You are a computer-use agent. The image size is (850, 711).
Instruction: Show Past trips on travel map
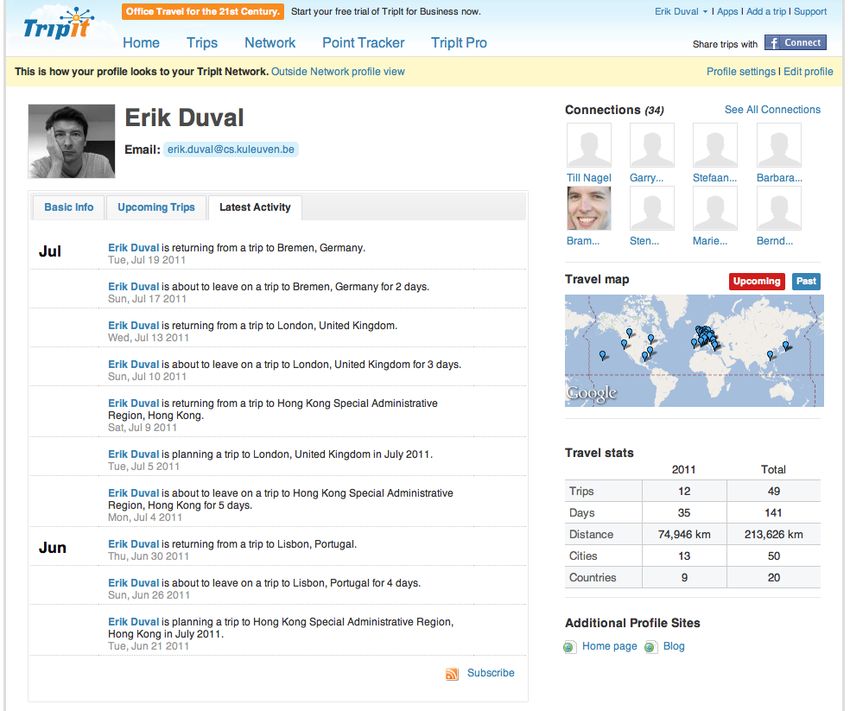[x=806, y=281]
